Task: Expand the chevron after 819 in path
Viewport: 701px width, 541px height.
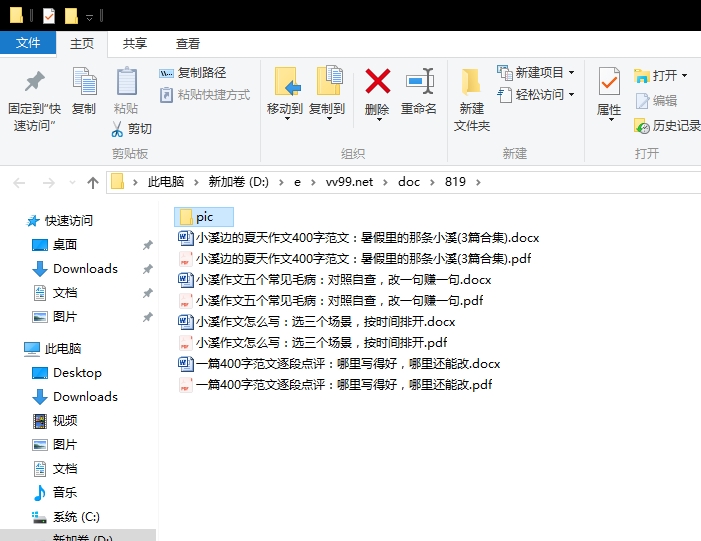Action: [478, 182]
